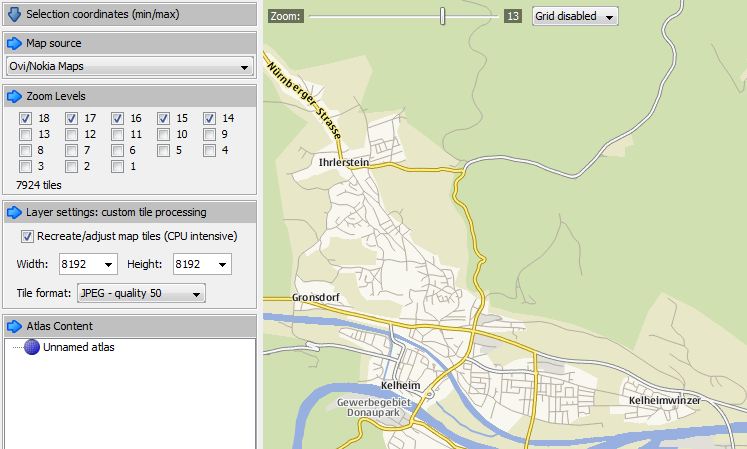Open the Grid disabled dropdown
Viewport: 747px width, 449px height.
point(575,16)
